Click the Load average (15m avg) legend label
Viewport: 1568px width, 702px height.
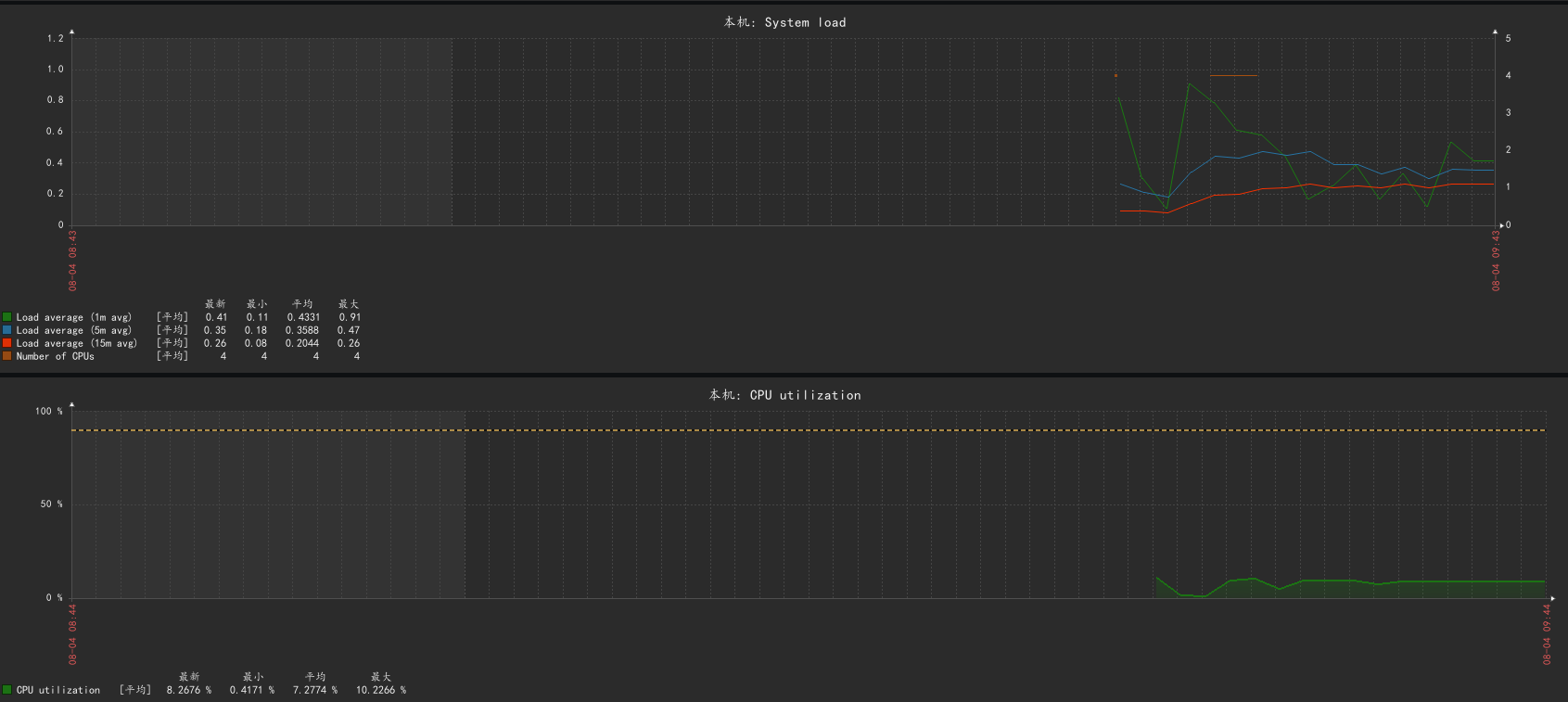pyautogui.click(x=76, y=343)
